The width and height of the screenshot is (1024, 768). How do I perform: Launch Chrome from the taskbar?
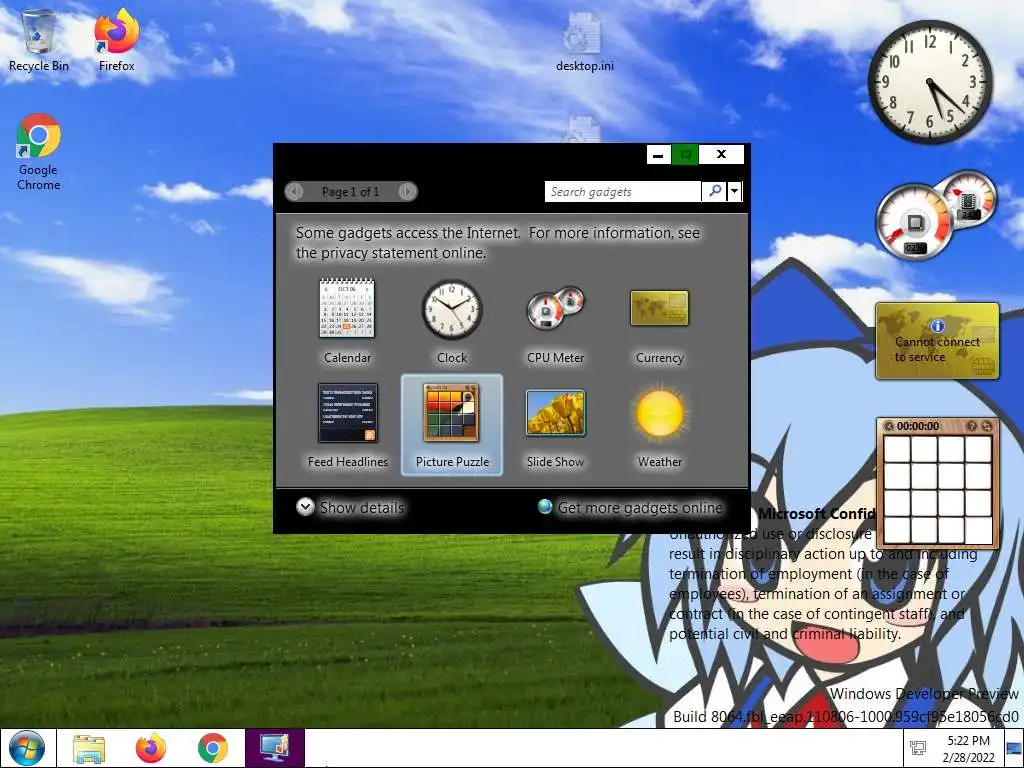(213, 748)
